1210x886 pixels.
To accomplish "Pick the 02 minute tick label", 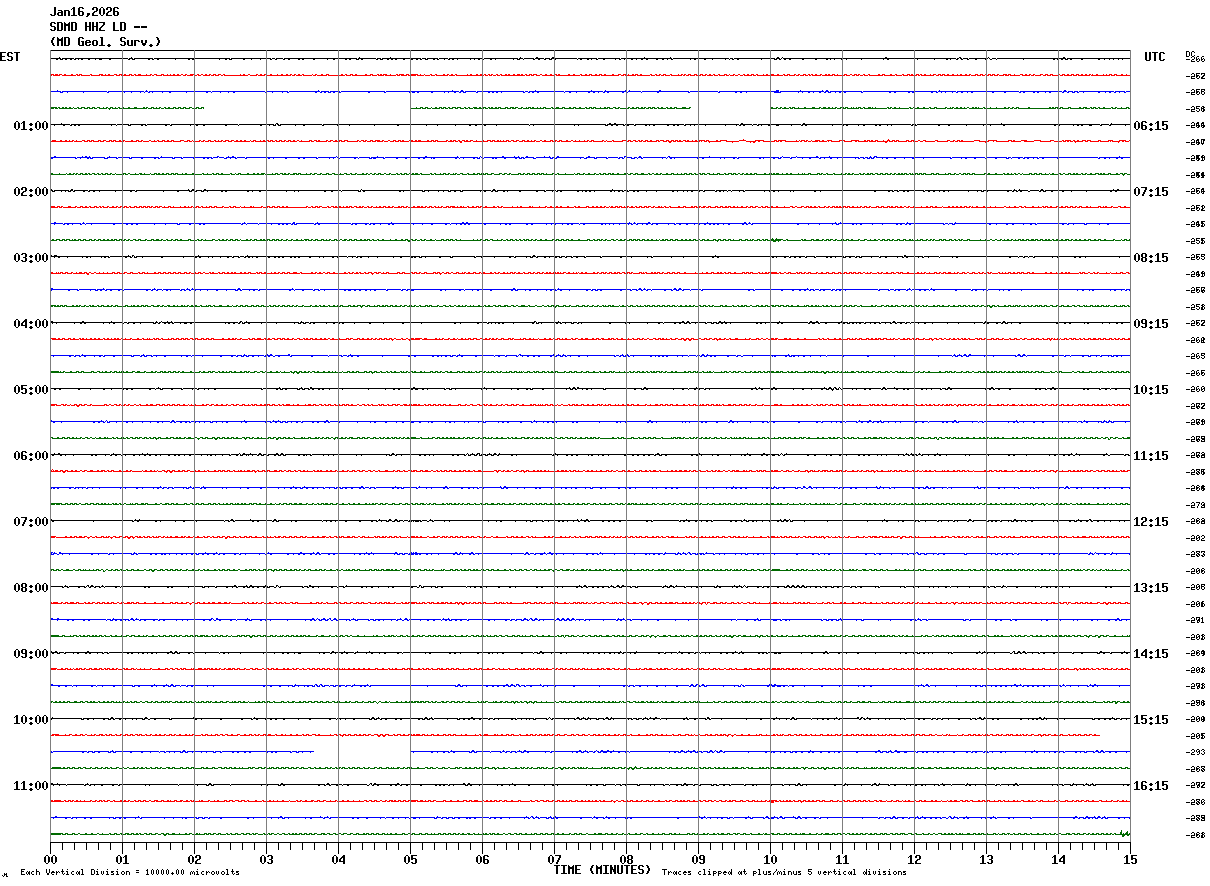I will point(194,859).
